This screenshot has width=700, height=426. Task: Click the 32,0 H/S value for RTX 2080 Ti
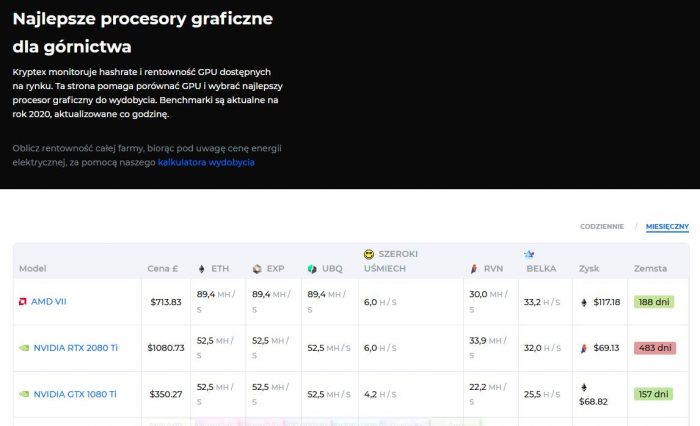point(542,348)
